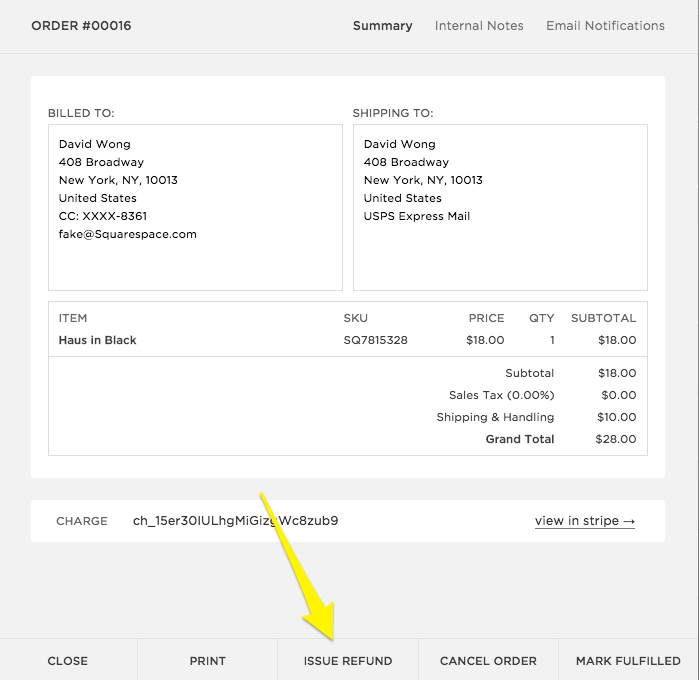Image resolution: width=699 pixels, height=680 pixels.
Task: Mark the order as fulfilled
Action: (628, 661)
